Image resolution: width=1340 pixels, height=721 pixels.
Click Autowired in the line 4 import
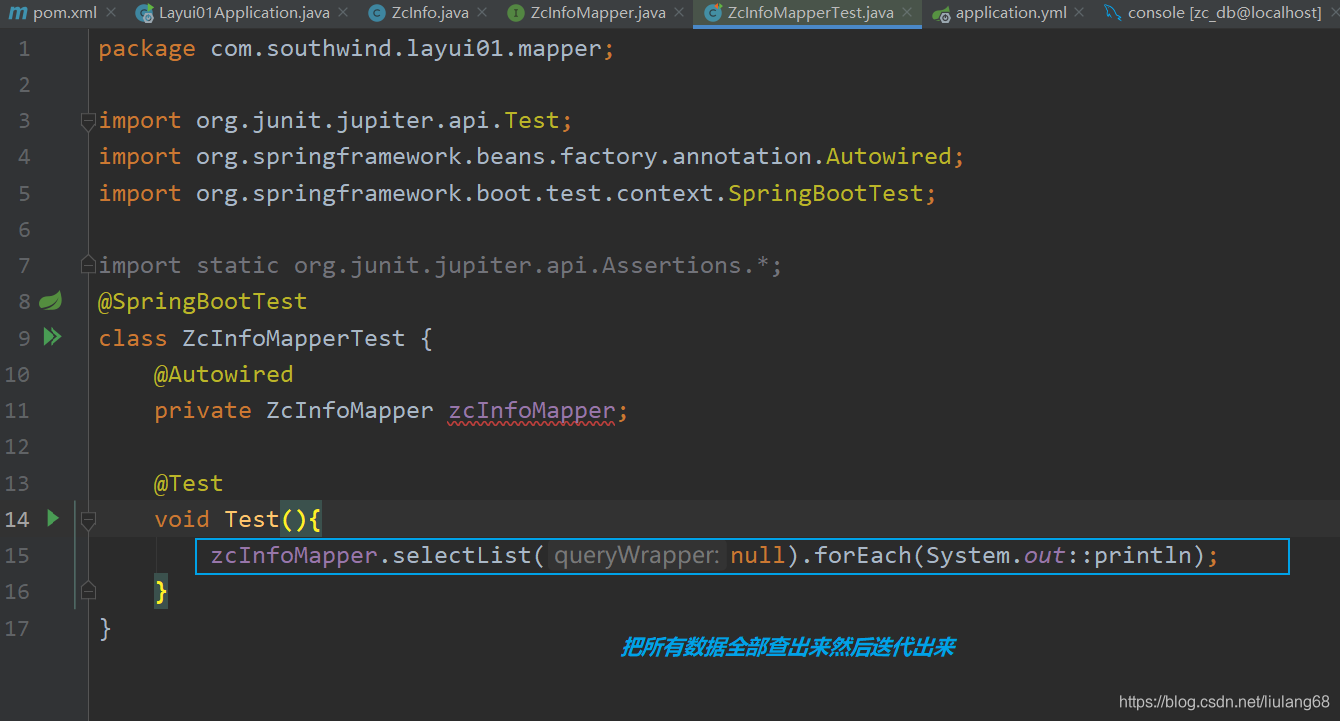point(889,156)
